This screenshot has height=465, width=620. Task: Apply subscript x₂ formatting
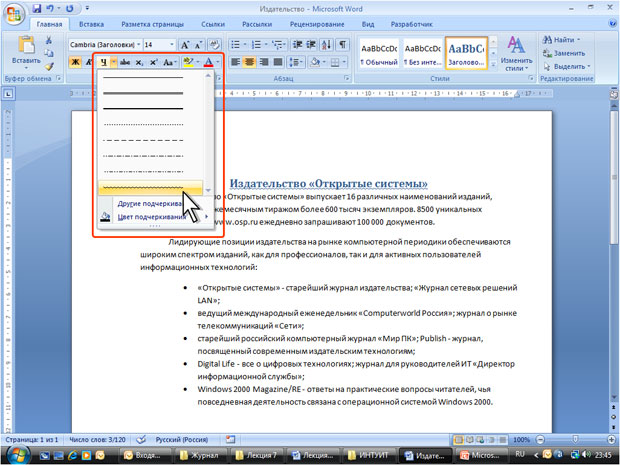pyautogui.click(x=139, y=62)
